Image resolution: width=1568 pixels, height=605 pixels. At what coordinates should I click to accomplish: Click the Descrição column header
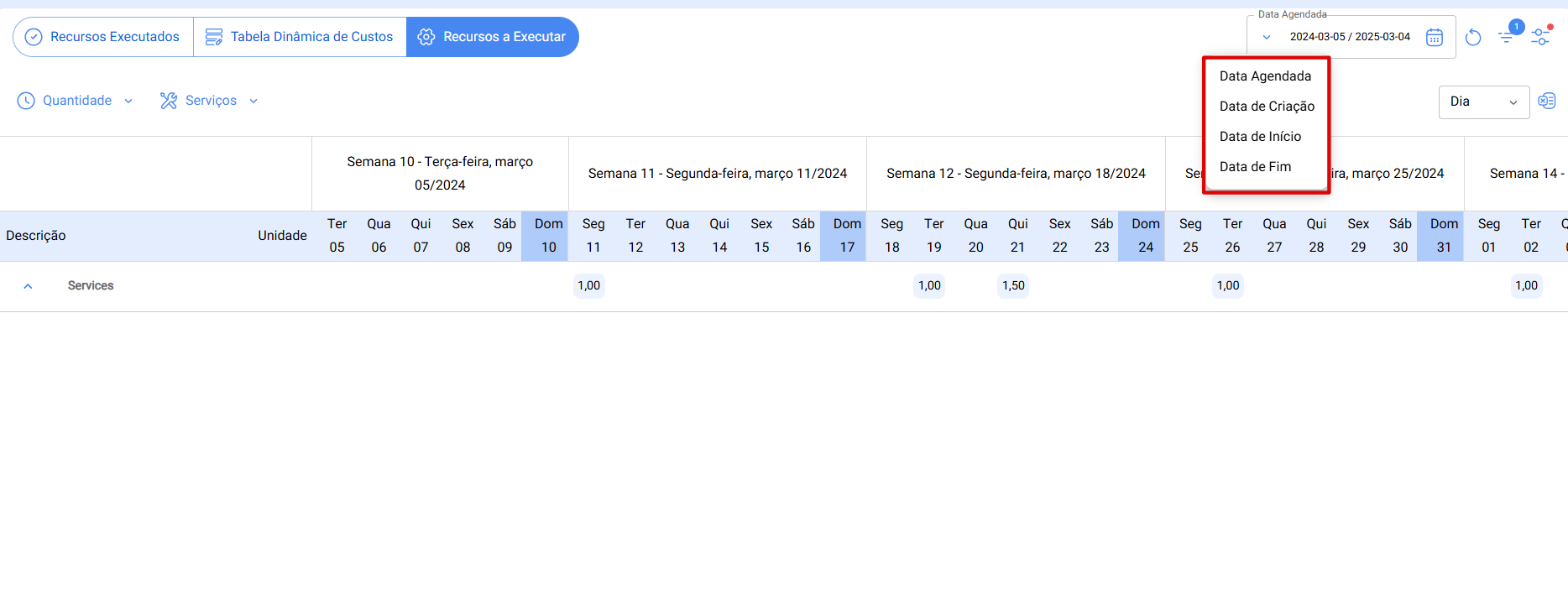(x=36, y=236)
